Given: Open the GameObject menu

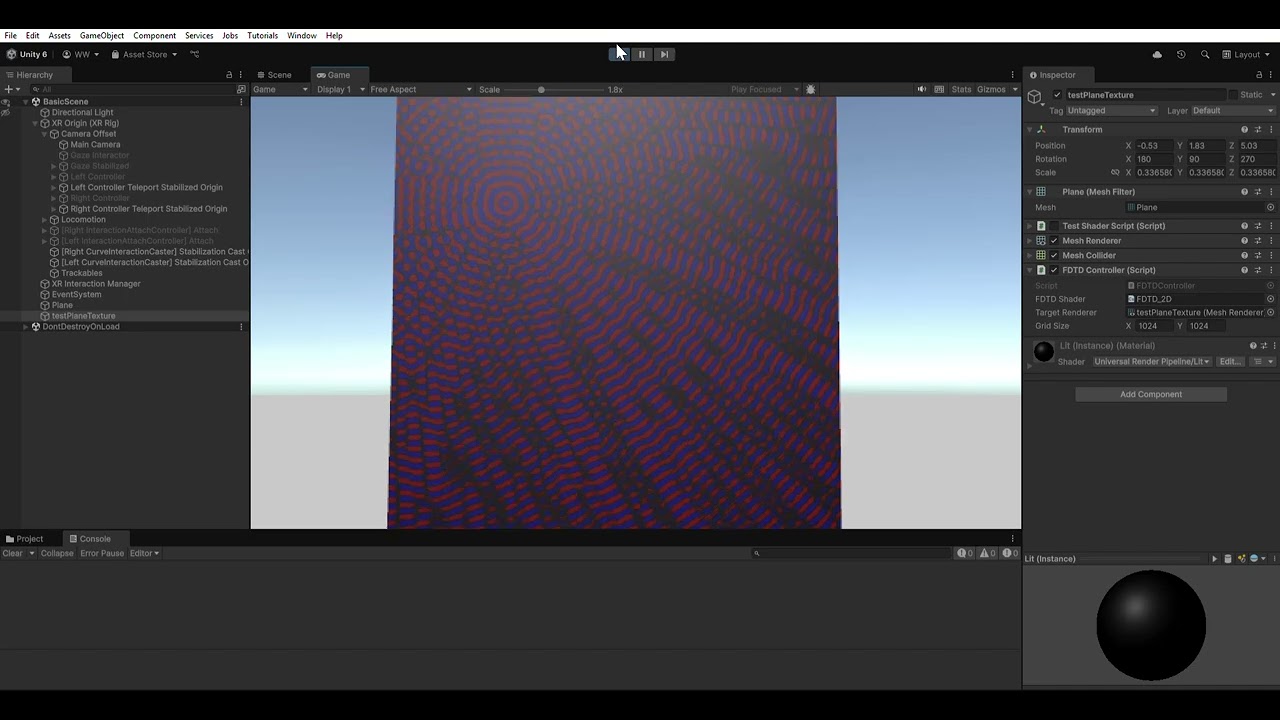Looking at the screenshot, I should tap(102, 36).
